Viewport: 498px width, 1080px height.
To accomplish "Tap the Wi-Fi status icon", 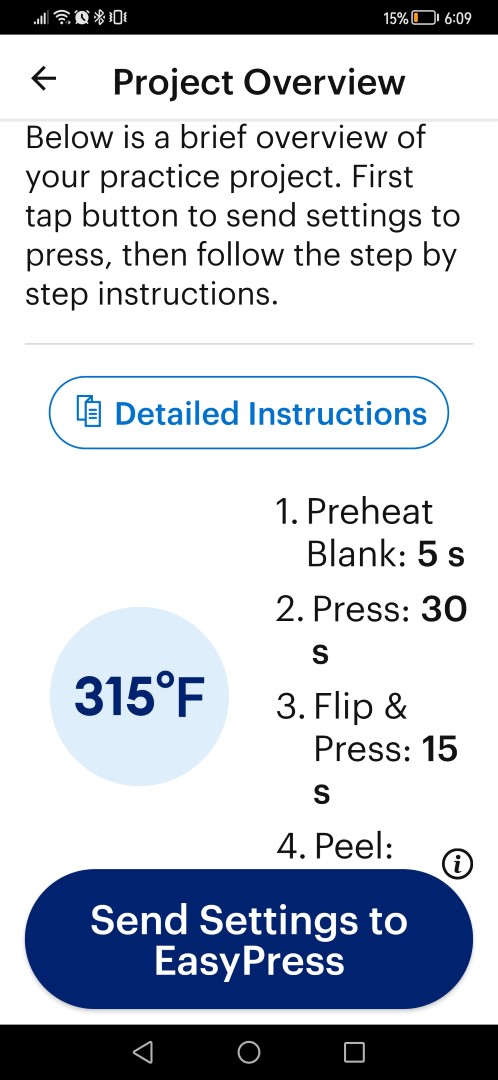I will click(x=63, y=18).
